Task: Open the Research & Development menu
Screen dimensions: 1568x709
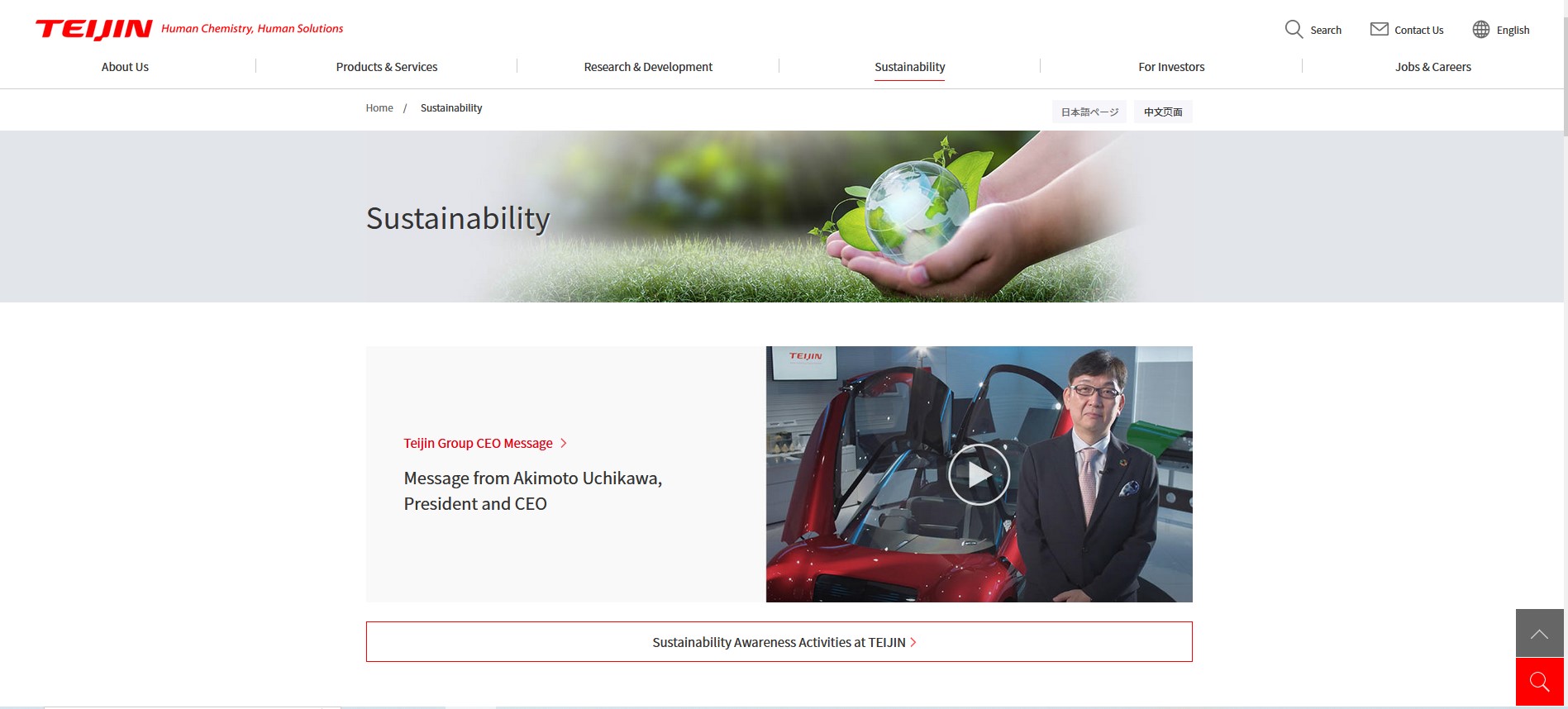Action: 648,67
